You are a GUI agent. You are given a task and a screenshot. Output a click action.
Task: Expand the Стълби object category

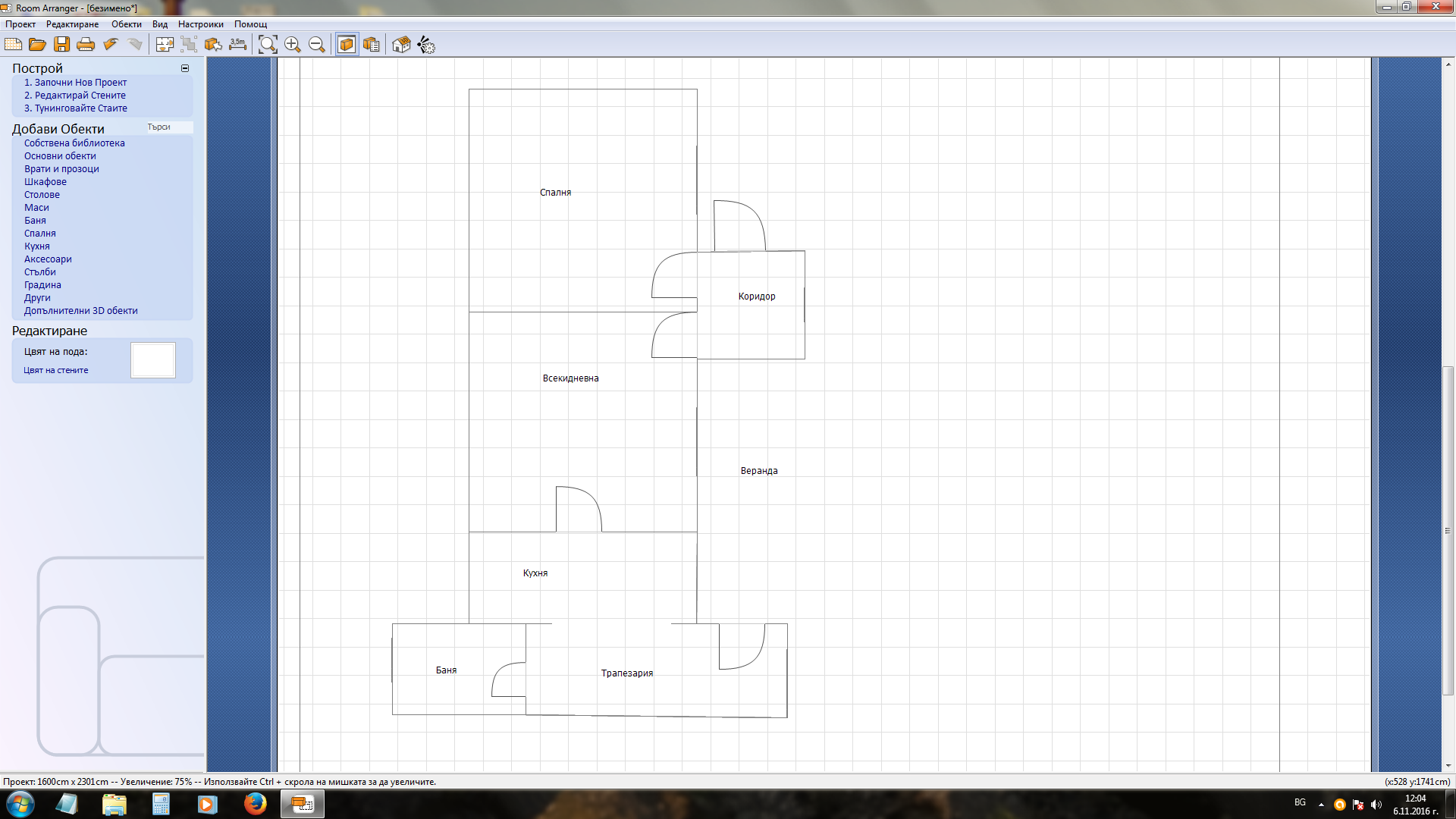pos(40,272)
